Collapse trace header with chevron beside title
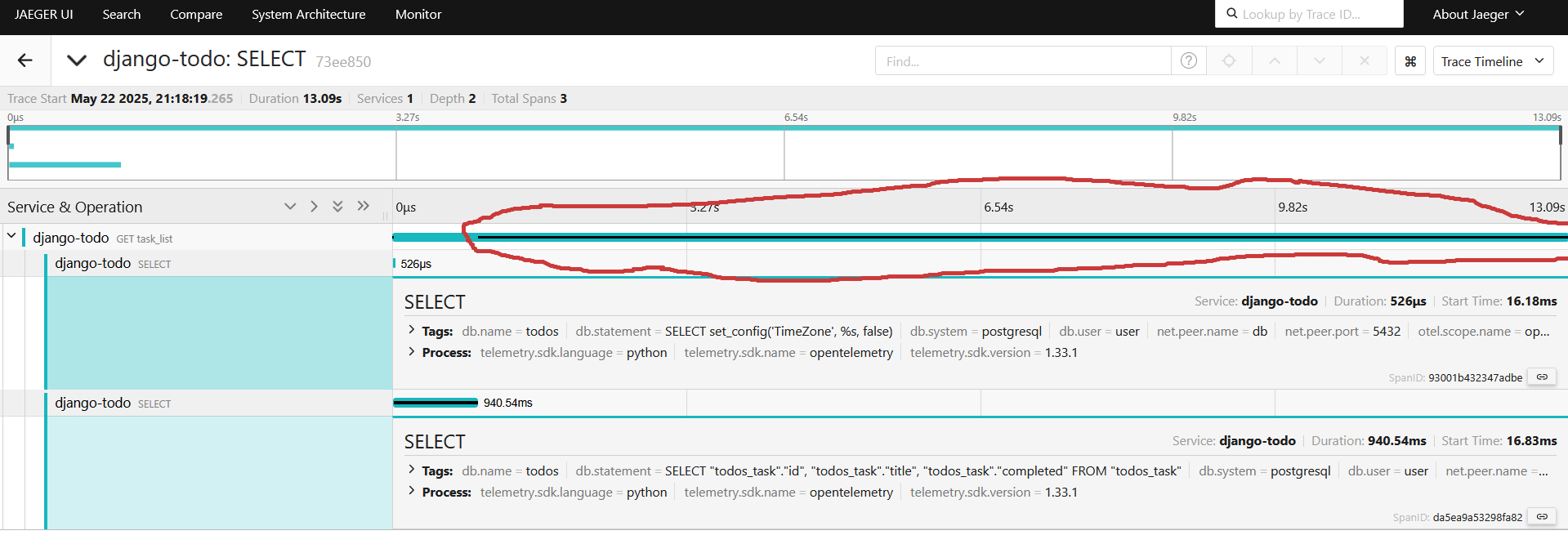The height and width of the screenshot is (544, 1568). [x=77, y=60]
